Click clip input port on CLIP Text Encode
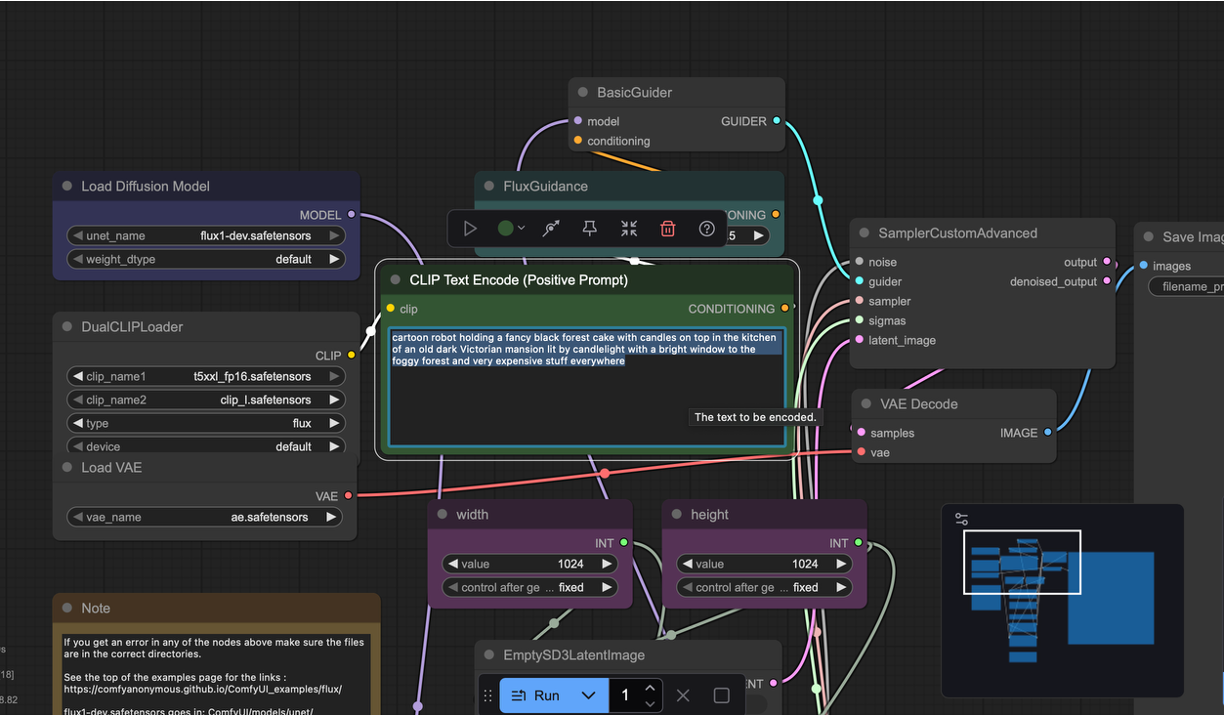 tap(390, 309)
